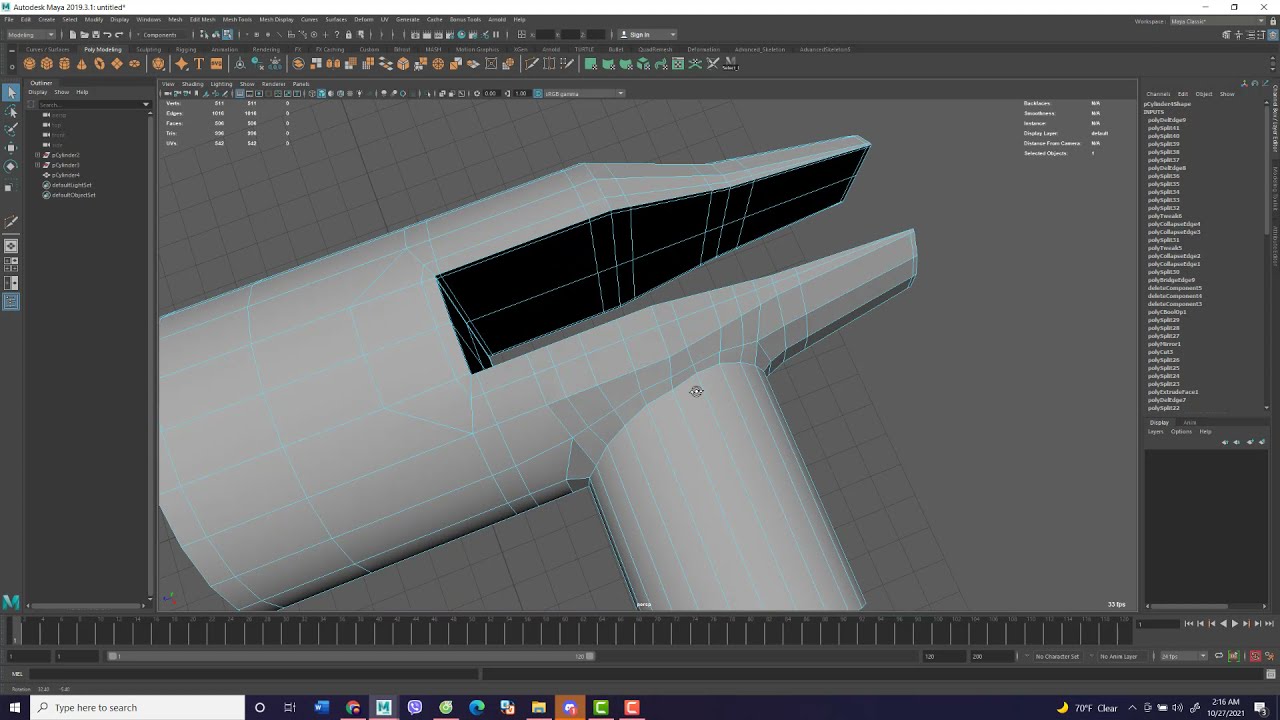Open the Mesh Tools menu
Screen dimensions: 1280x720
tap(237, 19)
